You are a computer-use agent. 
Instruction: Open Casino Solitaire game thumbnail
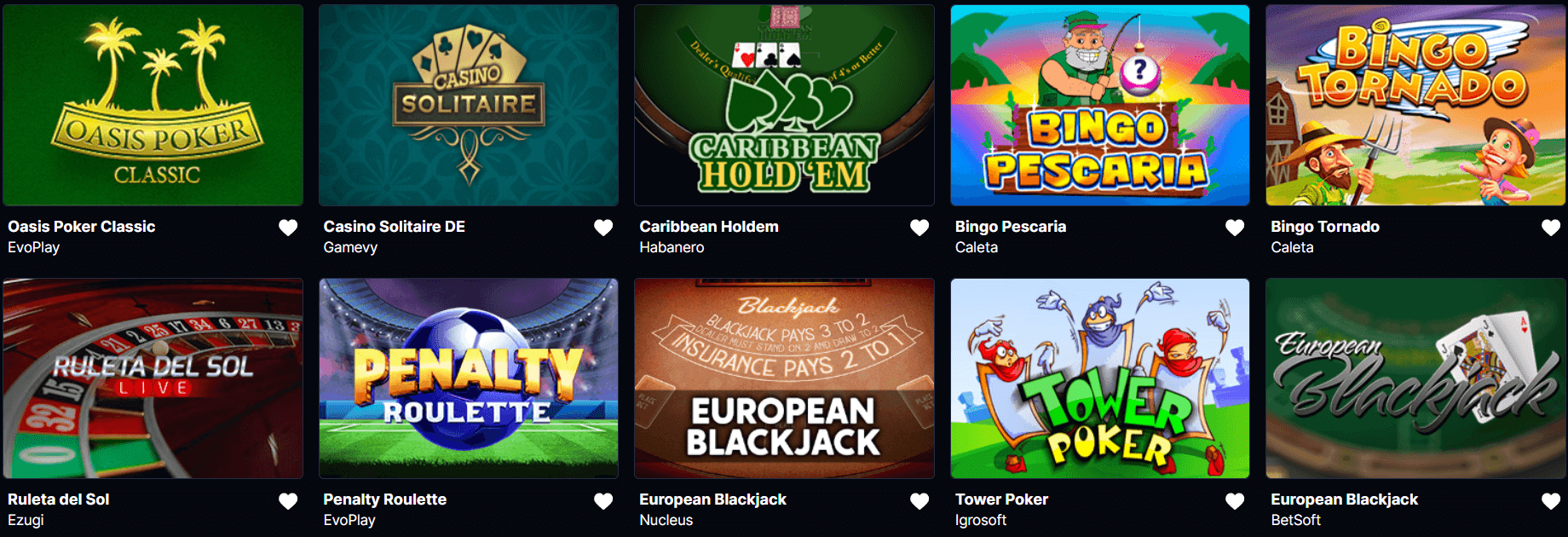point(469,105)
